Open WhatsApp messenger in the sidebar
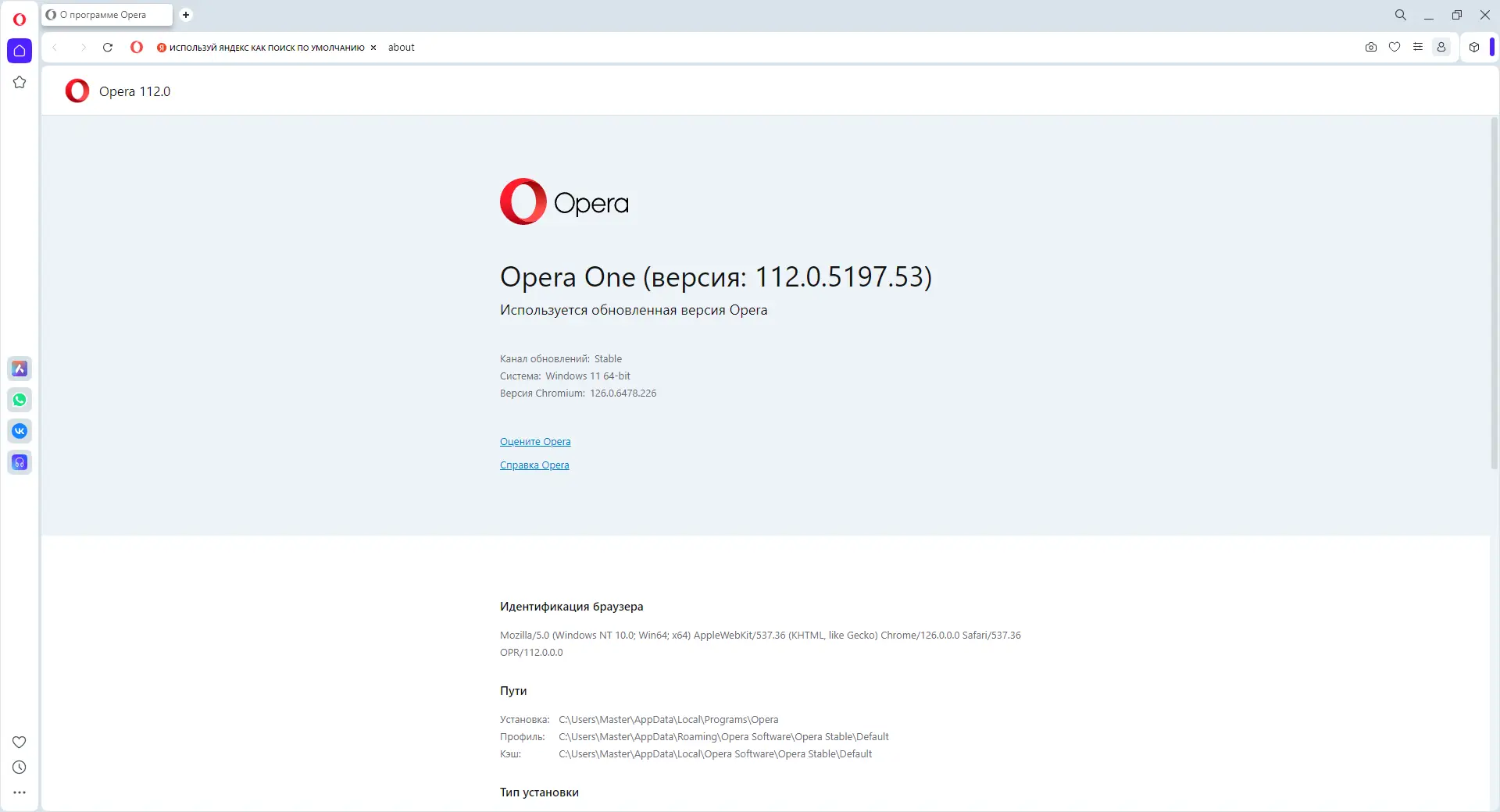Viewport: 1500px width, 812px height. click(x=20, y=400)
